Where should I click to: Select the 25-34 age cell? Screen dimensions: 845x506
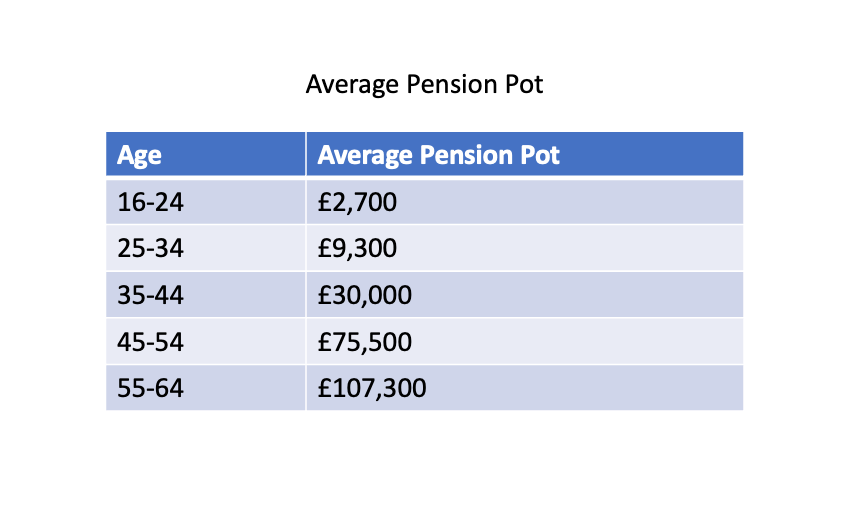(x=206, y=248)
